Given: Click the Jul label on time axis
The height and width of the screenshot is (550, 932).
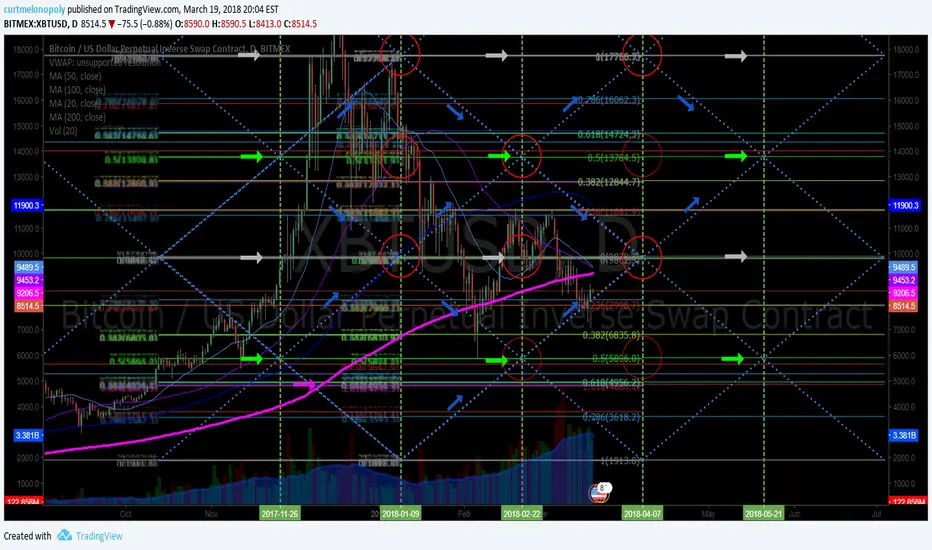Looking at the screenshot, I should [x=877, y=514].
